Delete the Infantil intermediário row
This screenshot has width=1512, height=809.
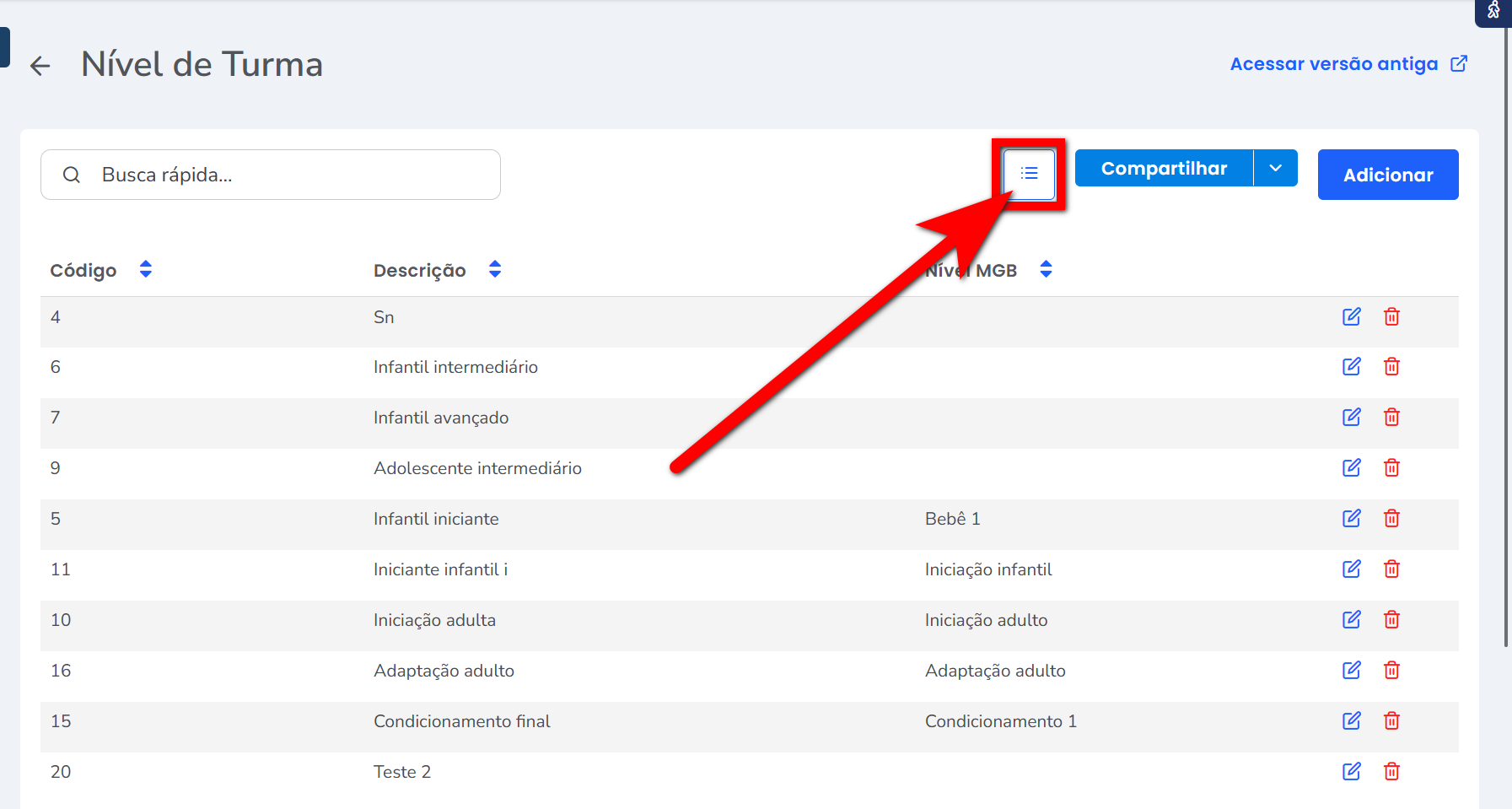click(x=1391, y=367)
